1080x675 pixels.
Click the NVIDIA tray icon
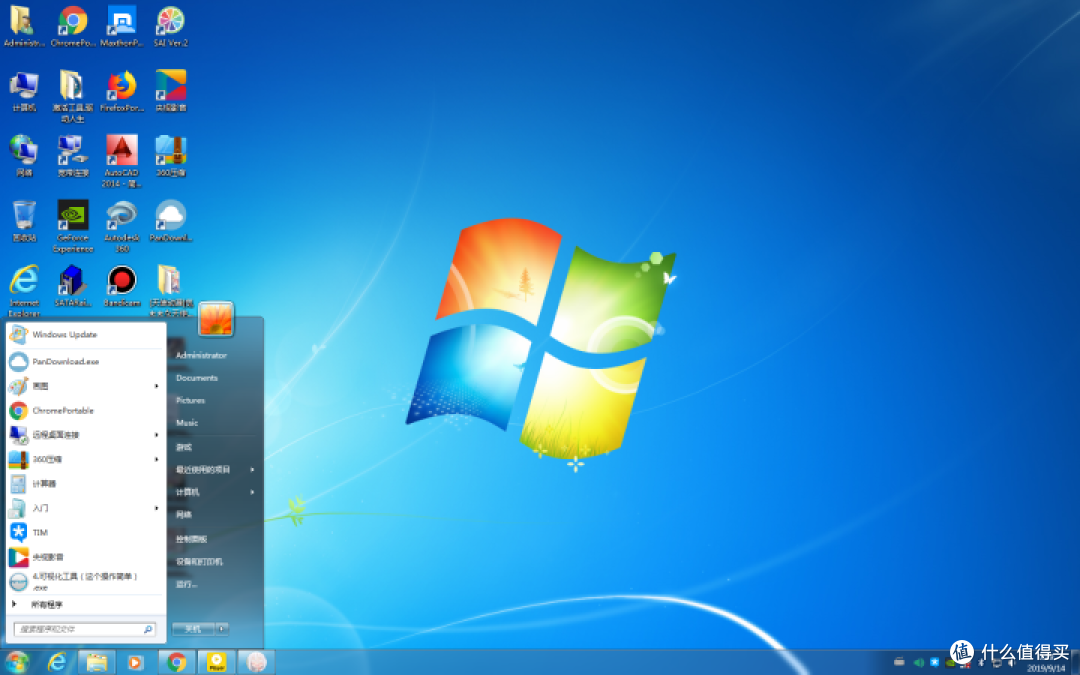951,663
